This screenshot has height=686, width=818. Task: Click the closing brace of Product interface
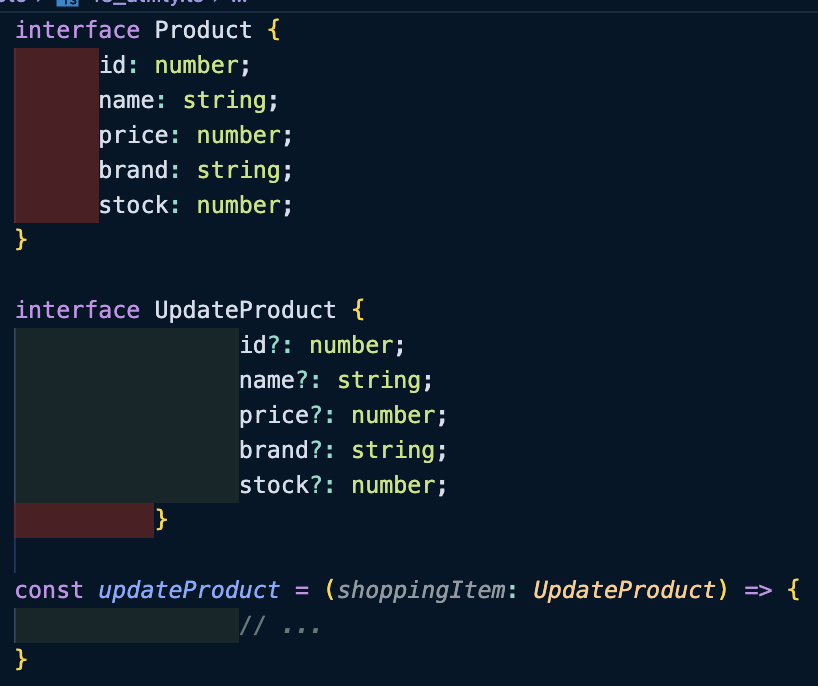pyautogui.click(x=21, y=240)
